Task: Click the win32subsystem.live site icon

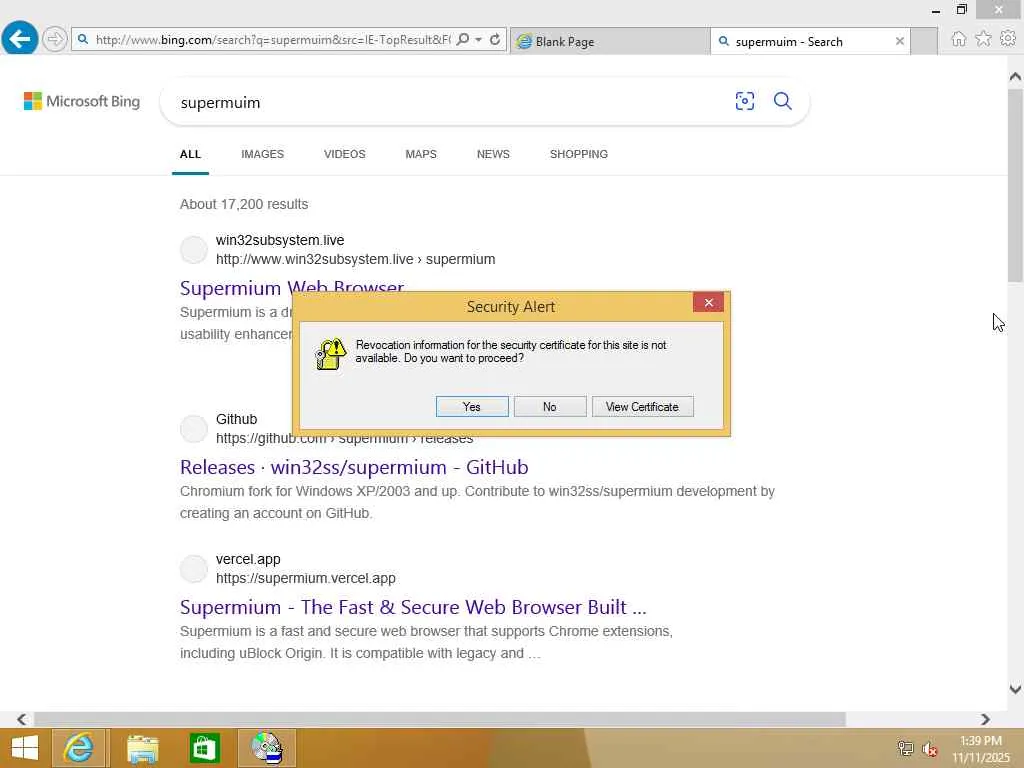Action: click(x=193, y=249)
